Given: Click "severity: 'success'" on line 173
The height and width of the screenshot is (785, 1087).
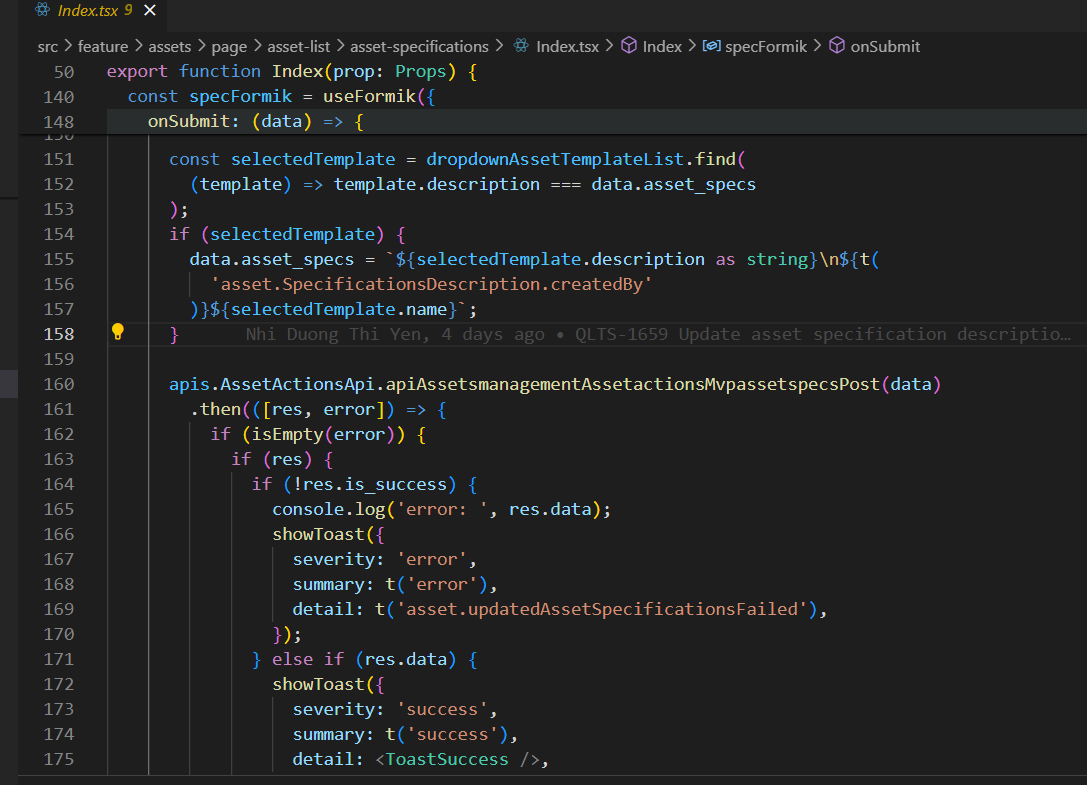Looking at the screenshot, I should tap(390, 709).
